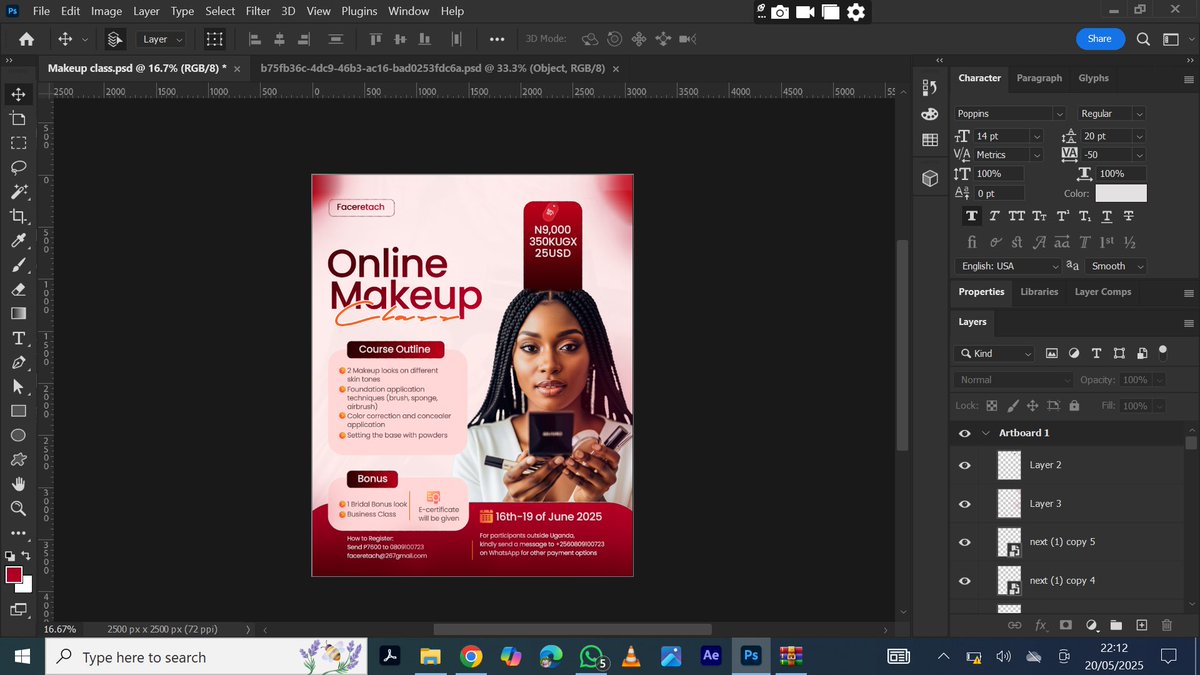Viewport: 1200px width, 675px height.
Task: Open the English: USA language dropdown
Action: click(1008, 266)
